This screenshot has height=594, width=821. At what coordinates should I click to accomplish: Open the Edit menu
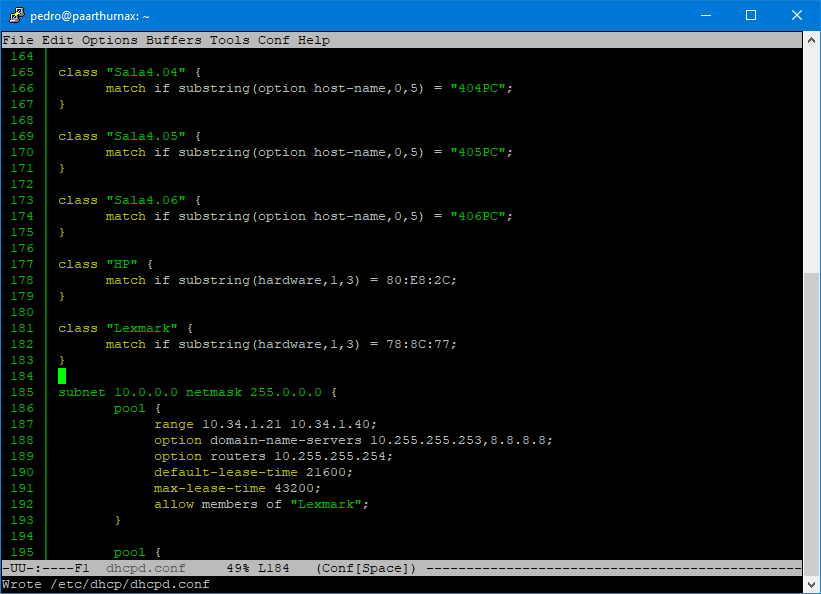point(57,40)
